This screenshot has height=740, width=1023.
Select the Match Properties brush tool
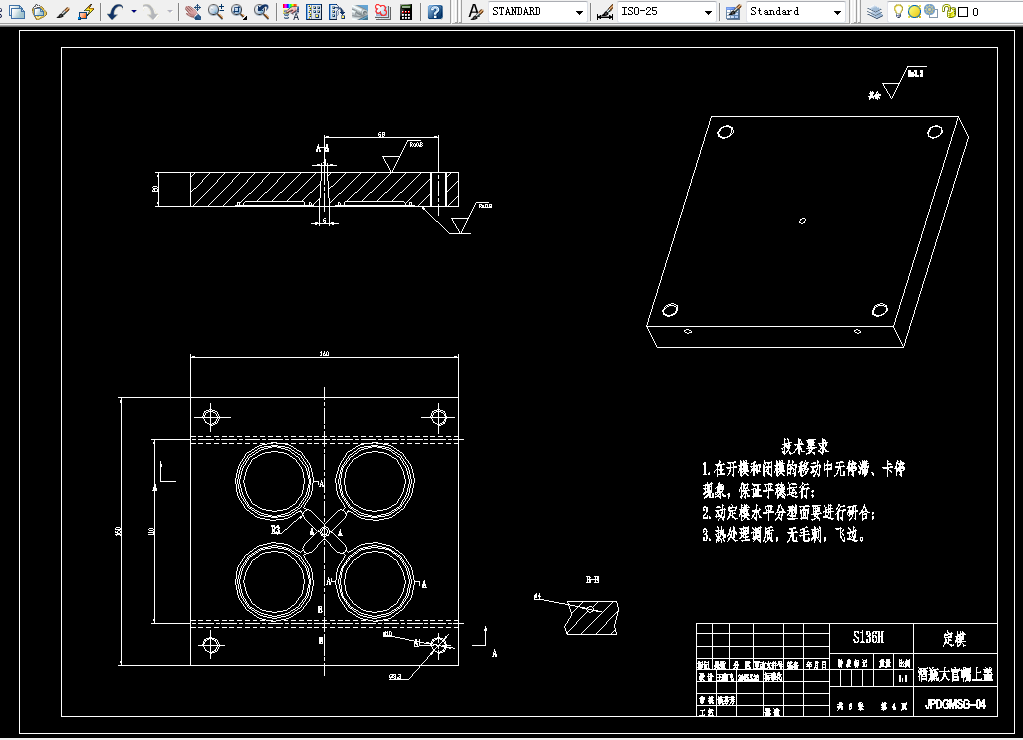point(63,12)
